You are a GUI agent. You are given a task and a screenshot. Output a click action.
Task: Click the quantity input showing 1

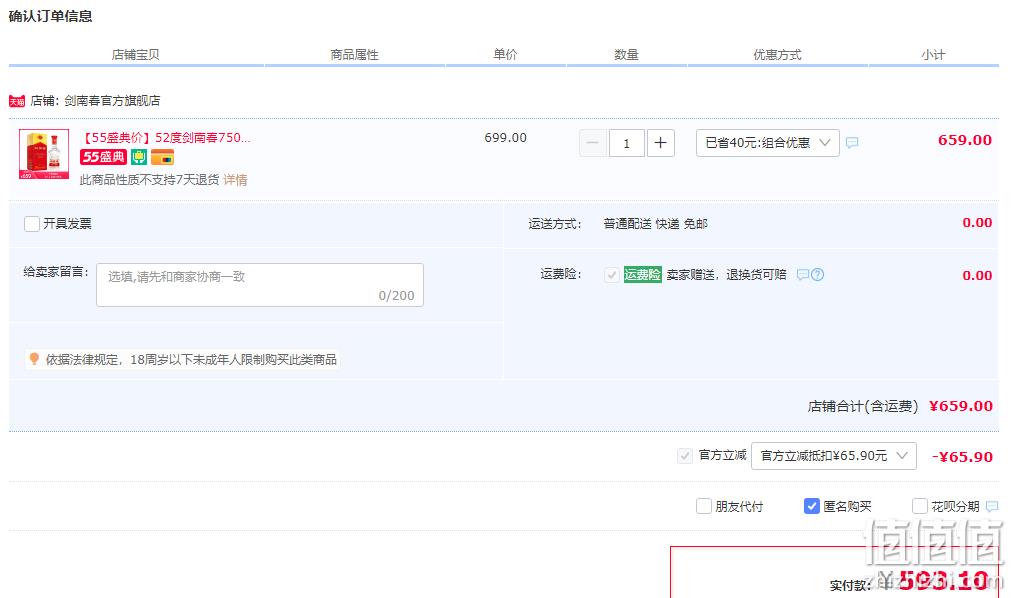click(626, 143)
